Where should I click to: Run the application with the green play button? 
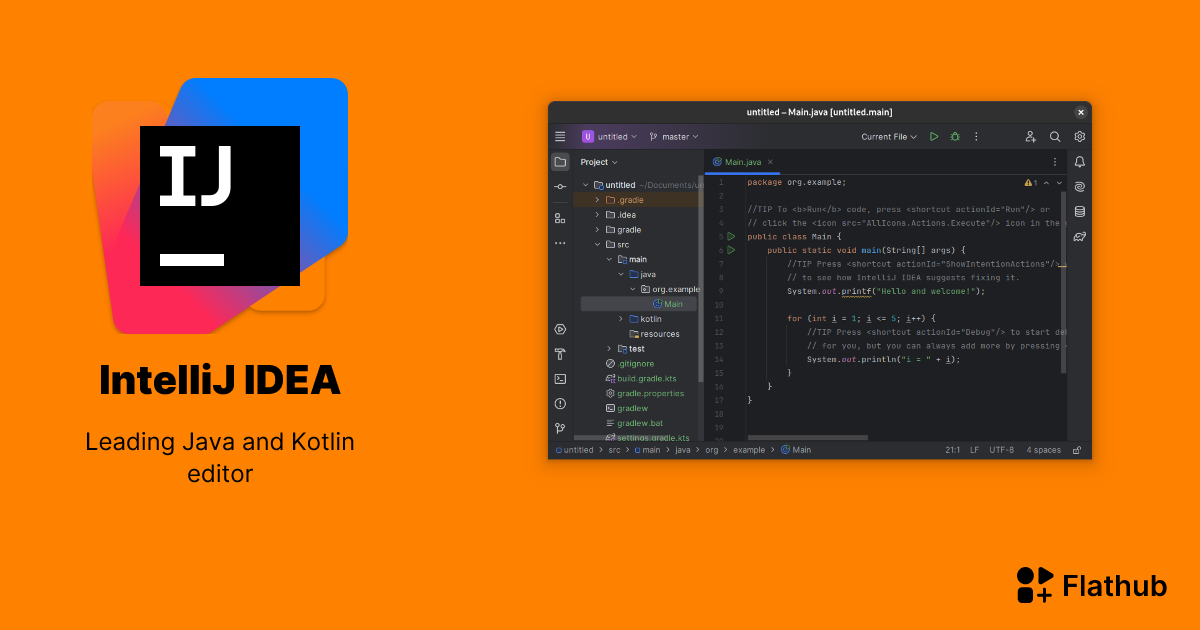click(x=933, y=136)
